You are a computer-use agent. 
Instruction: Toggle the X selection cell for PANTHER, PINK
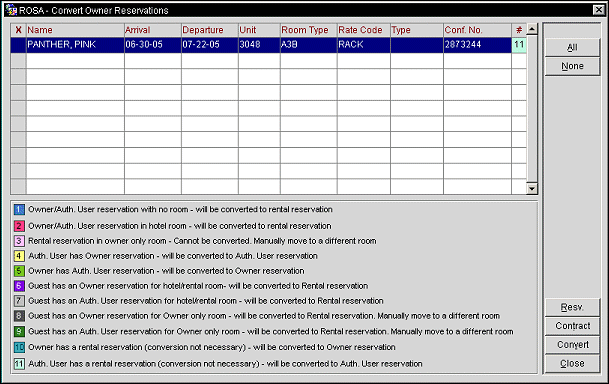[18, 45]
